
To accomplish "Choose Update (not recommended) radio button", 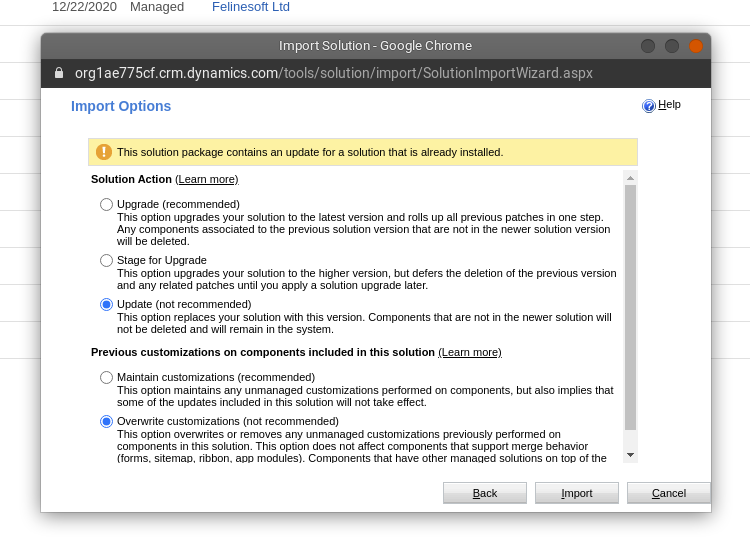I will 106,304.
